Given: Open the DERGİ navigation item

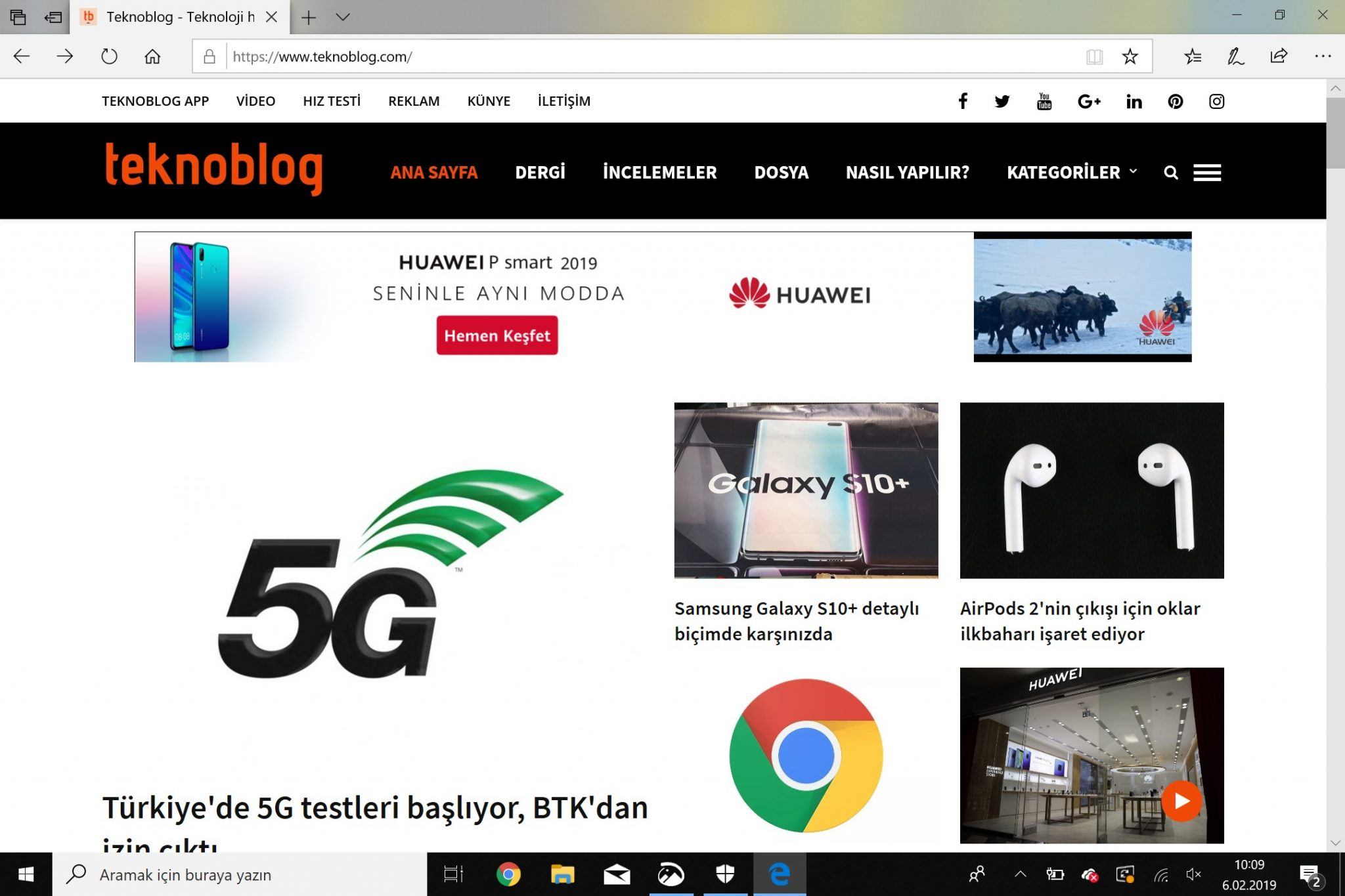Looking at the screenshot, I should click(x=540, y=172).
